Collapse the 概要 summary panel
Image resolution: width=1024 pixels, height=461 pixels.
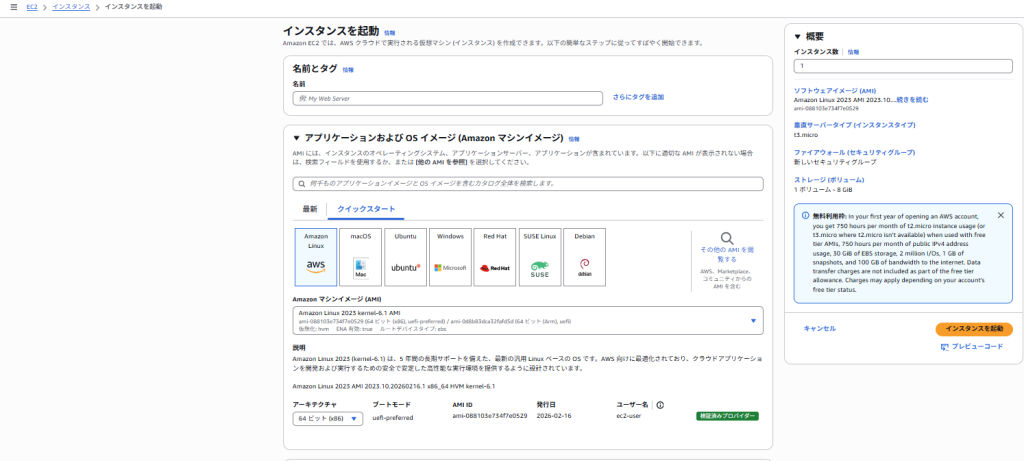[798, 36]
